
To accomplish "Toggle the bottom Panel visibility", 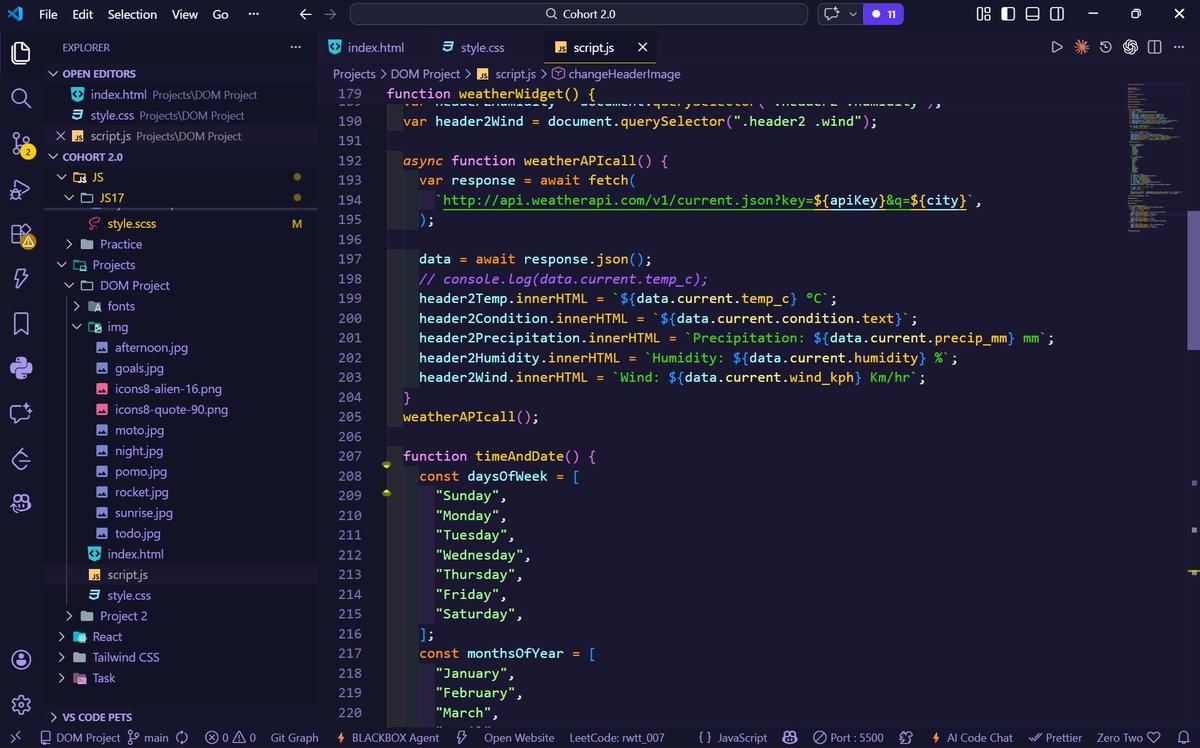I will tap(1034, 14).
